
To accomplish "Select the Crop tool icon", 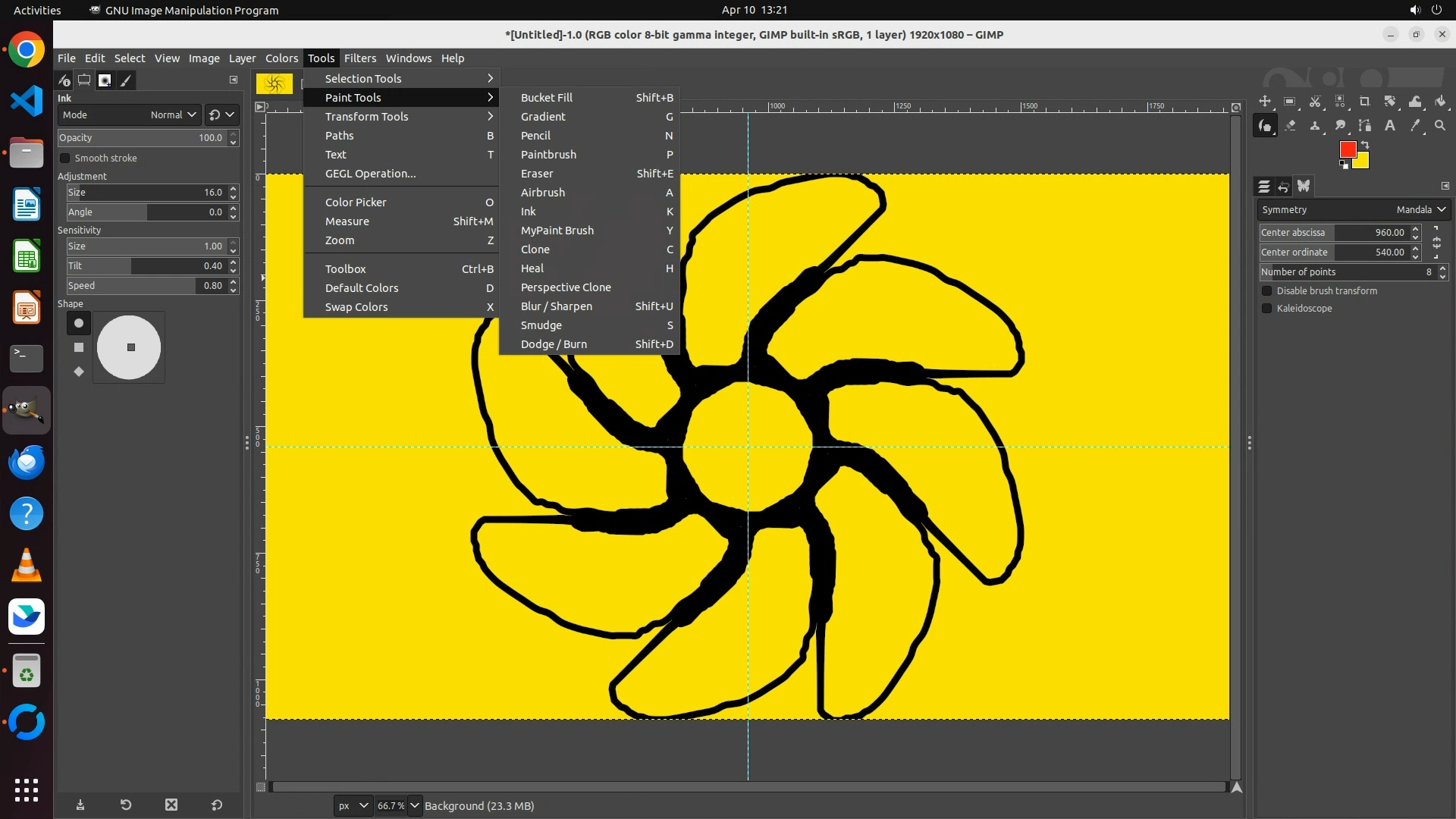I will [1365, 102].
